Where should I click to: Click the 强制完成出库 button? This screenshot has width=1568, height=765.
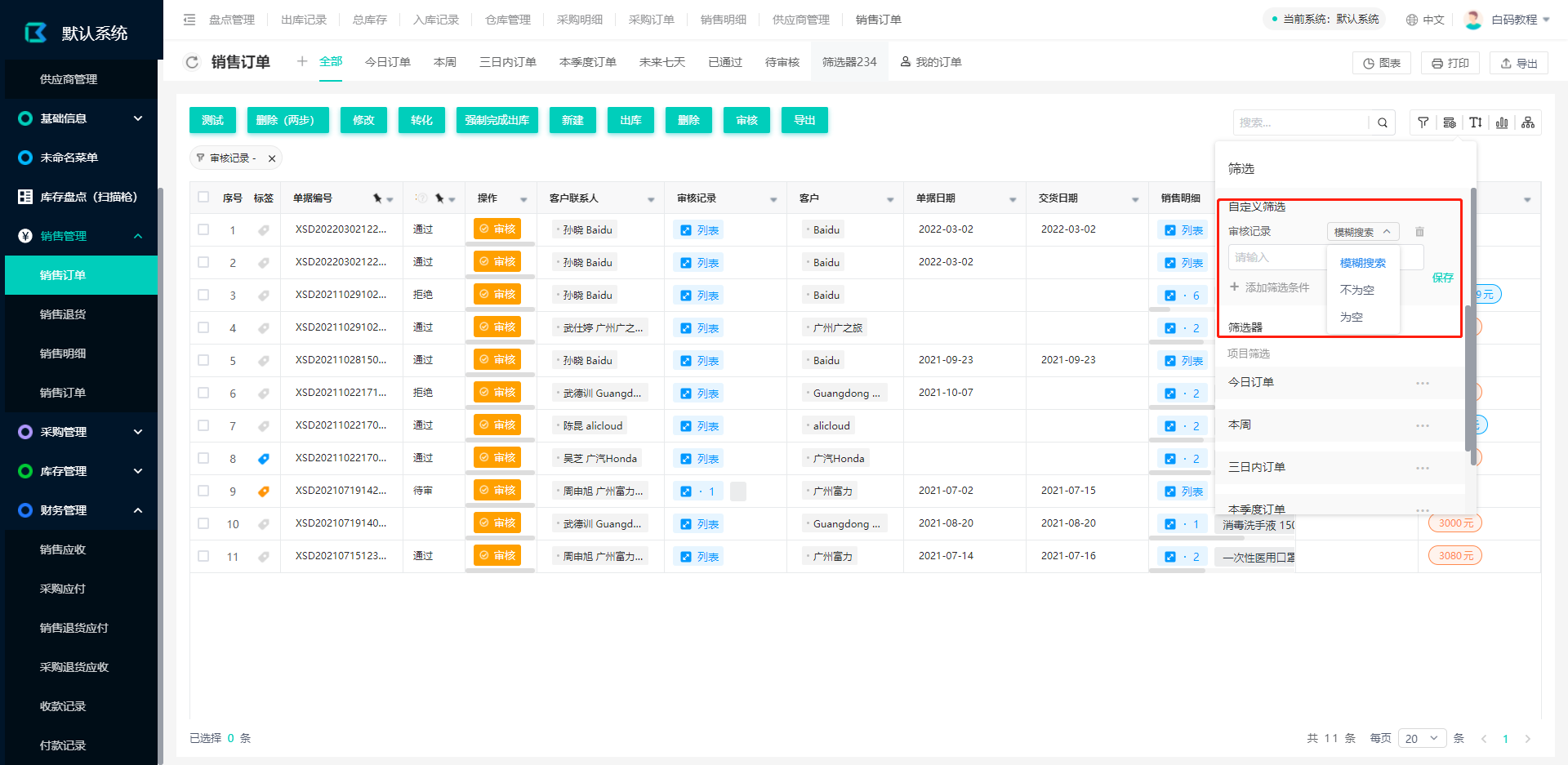(x=497, y=120)
